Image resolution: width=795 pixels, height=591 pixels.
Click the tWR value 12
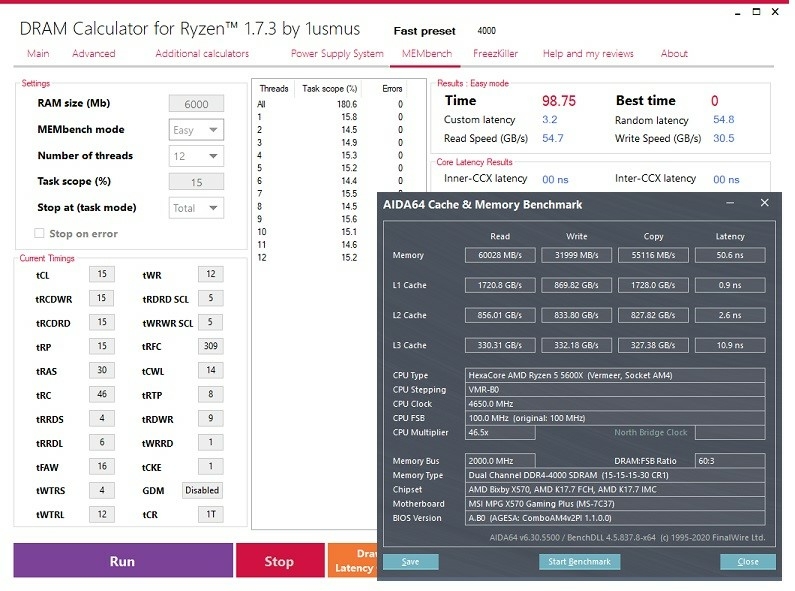(x=210, y=274)
